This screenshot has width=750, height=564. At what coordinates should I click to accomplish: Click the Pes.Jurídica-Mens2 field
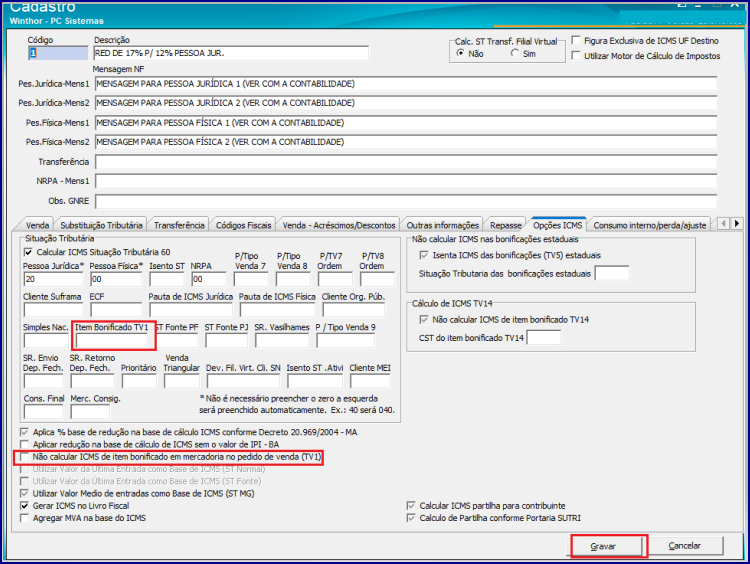click(x=406, y=103)
